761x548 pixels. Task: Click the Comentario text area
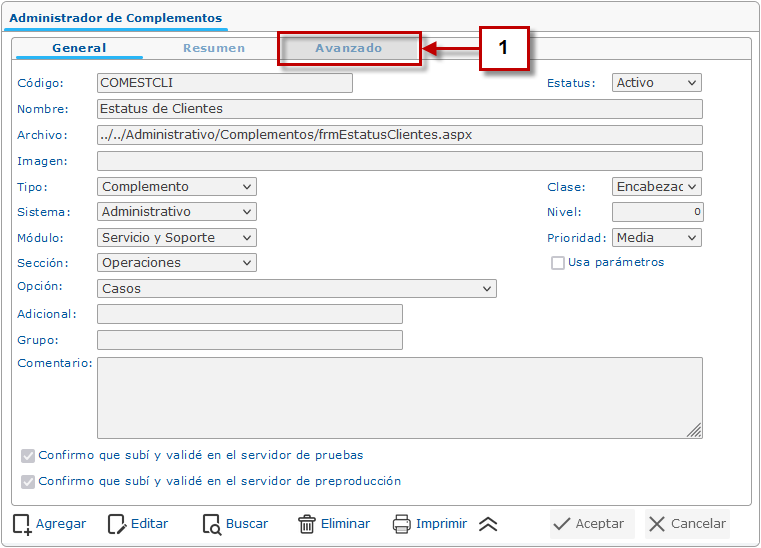(399, 398)
